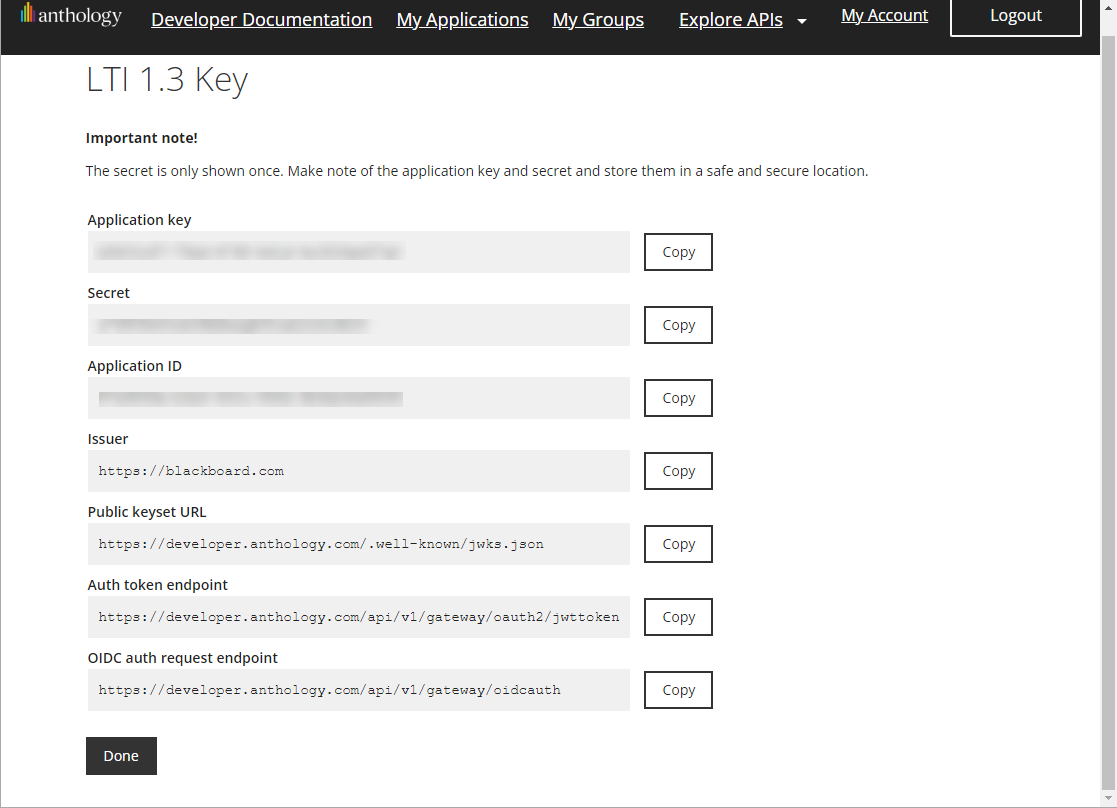Copy the Auth token endpoint
Image resolution: width=1117 pixels, height=808 pixels.
click(x=678, y=617)
